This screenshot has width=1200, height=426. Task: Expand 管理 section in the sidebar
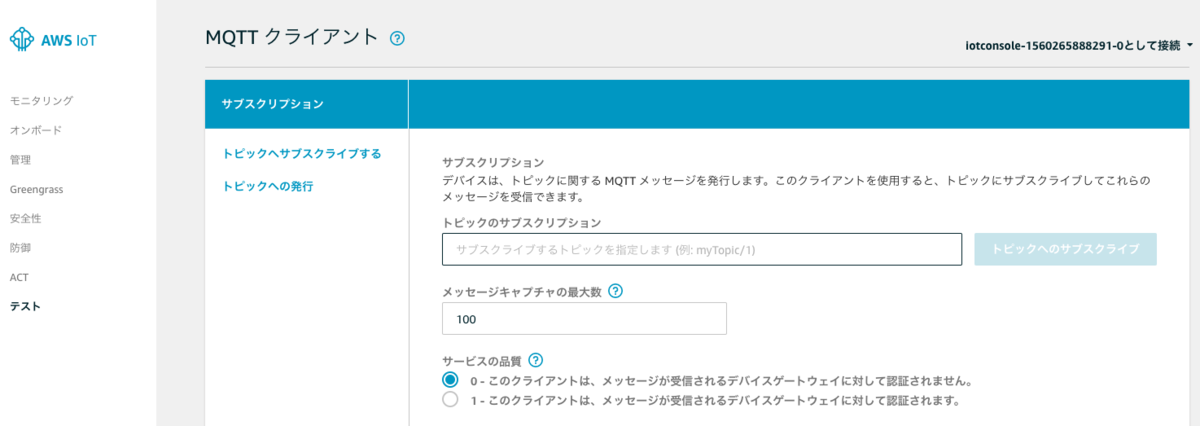pos(20,159)
